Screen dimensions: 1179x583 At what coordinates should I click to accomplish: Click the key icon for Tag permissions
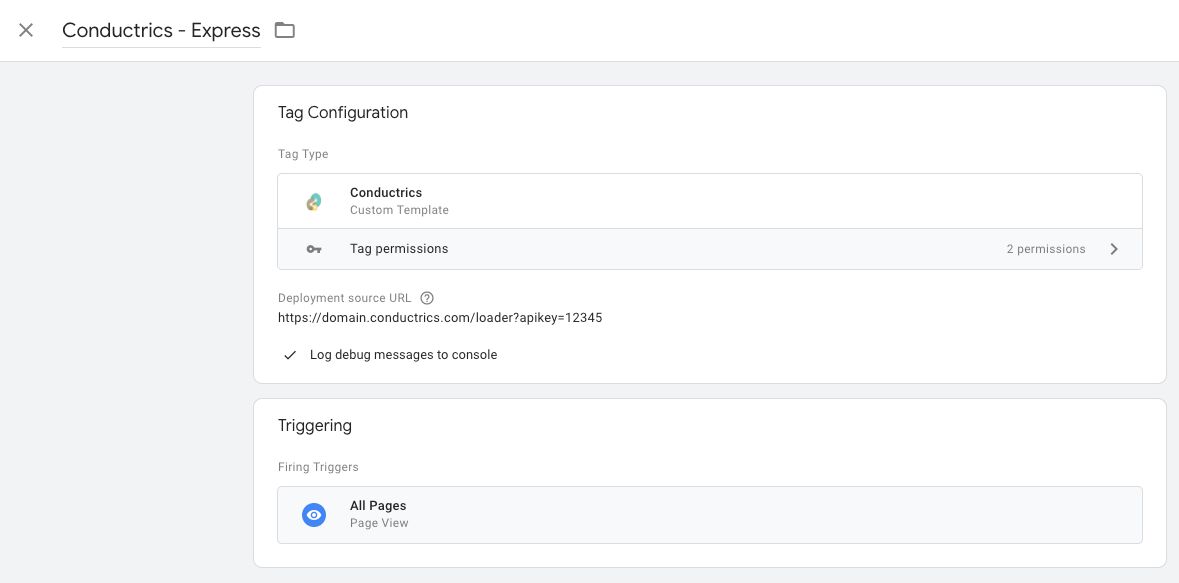[314, 249]
